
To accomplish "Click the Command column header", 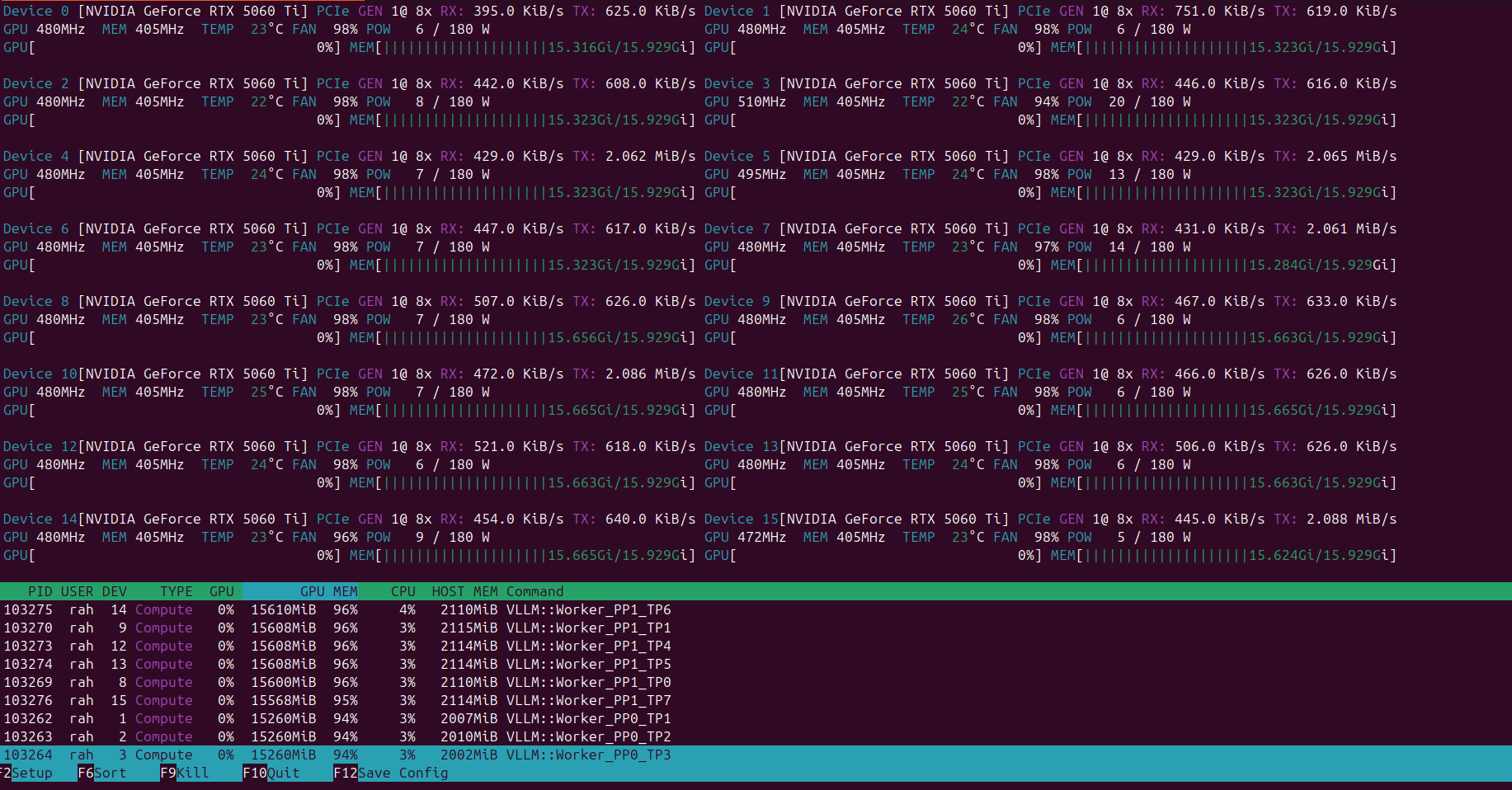I will [535, 591].
